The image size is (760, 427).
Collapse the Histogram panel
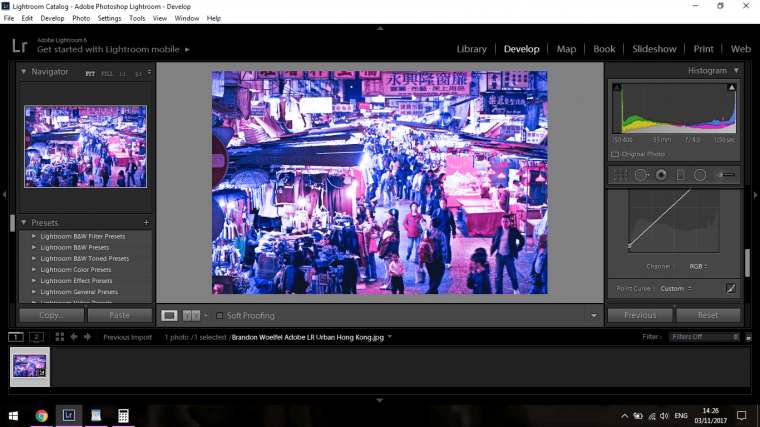736,71
